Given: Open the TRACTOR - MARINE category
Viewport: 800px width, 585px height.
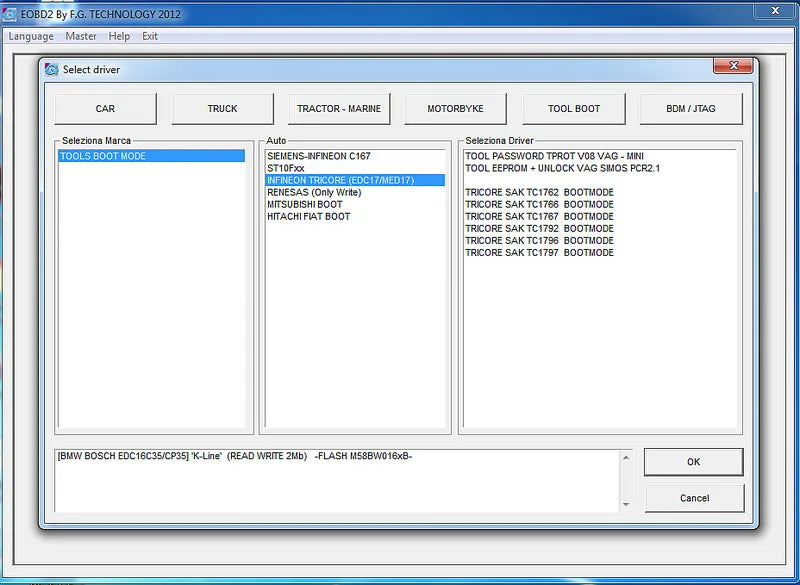Looking at the screenshot, I should [339, 109].
